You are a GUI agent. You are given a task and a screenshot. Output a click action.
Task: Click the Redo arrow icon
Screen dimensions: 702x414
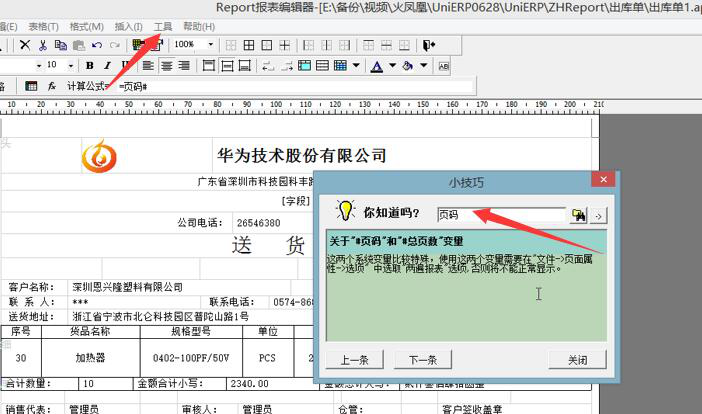pyautogui.click(x=115, y=45)
